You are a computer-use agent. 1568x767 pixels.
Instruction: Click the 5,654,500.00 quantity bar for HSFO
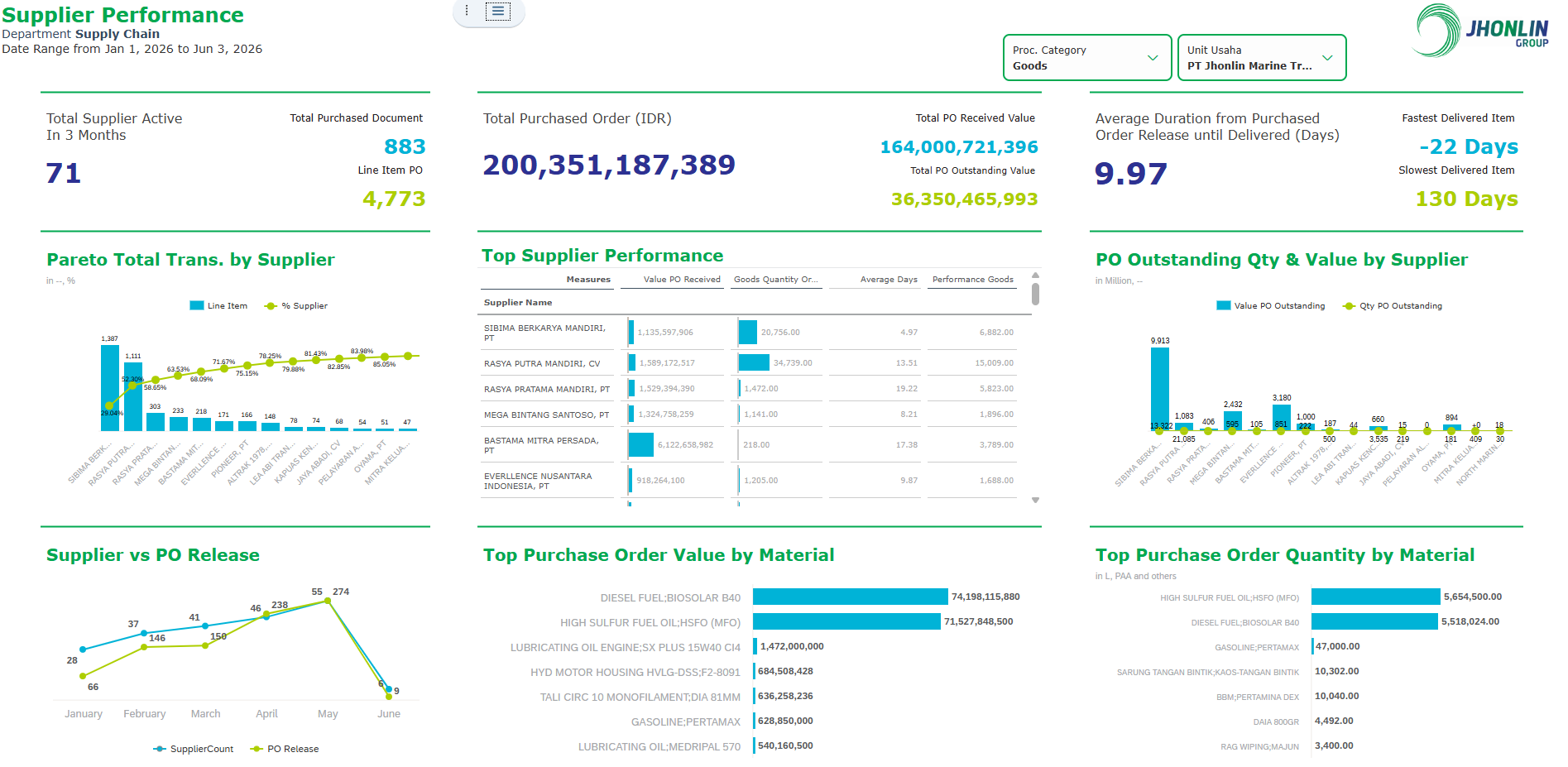1375,597
